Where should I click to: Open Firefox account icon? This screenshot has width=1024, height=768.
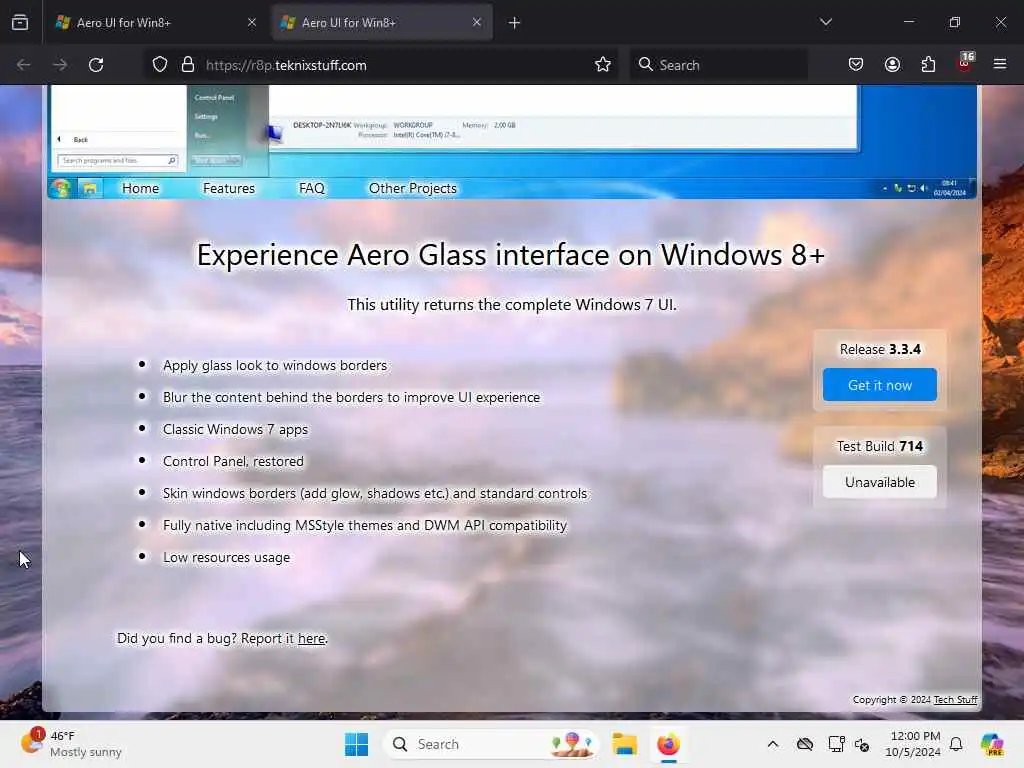point(893,64)
